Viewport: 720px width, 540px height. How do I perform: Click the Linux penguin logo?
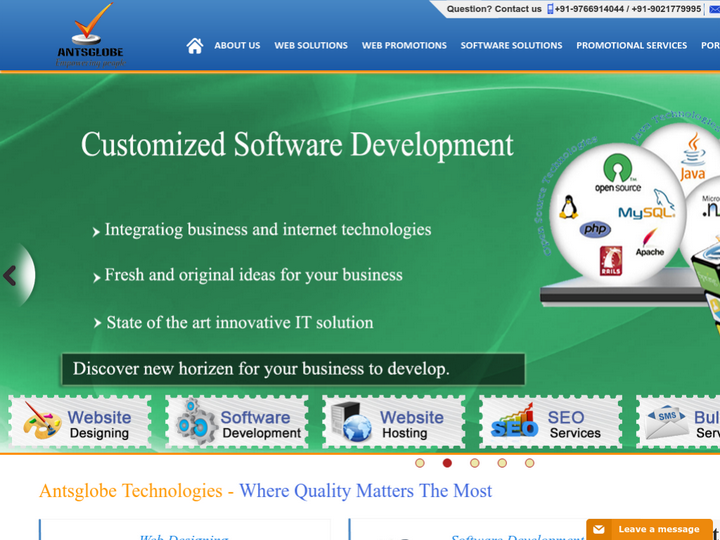[x=568, y=207]
